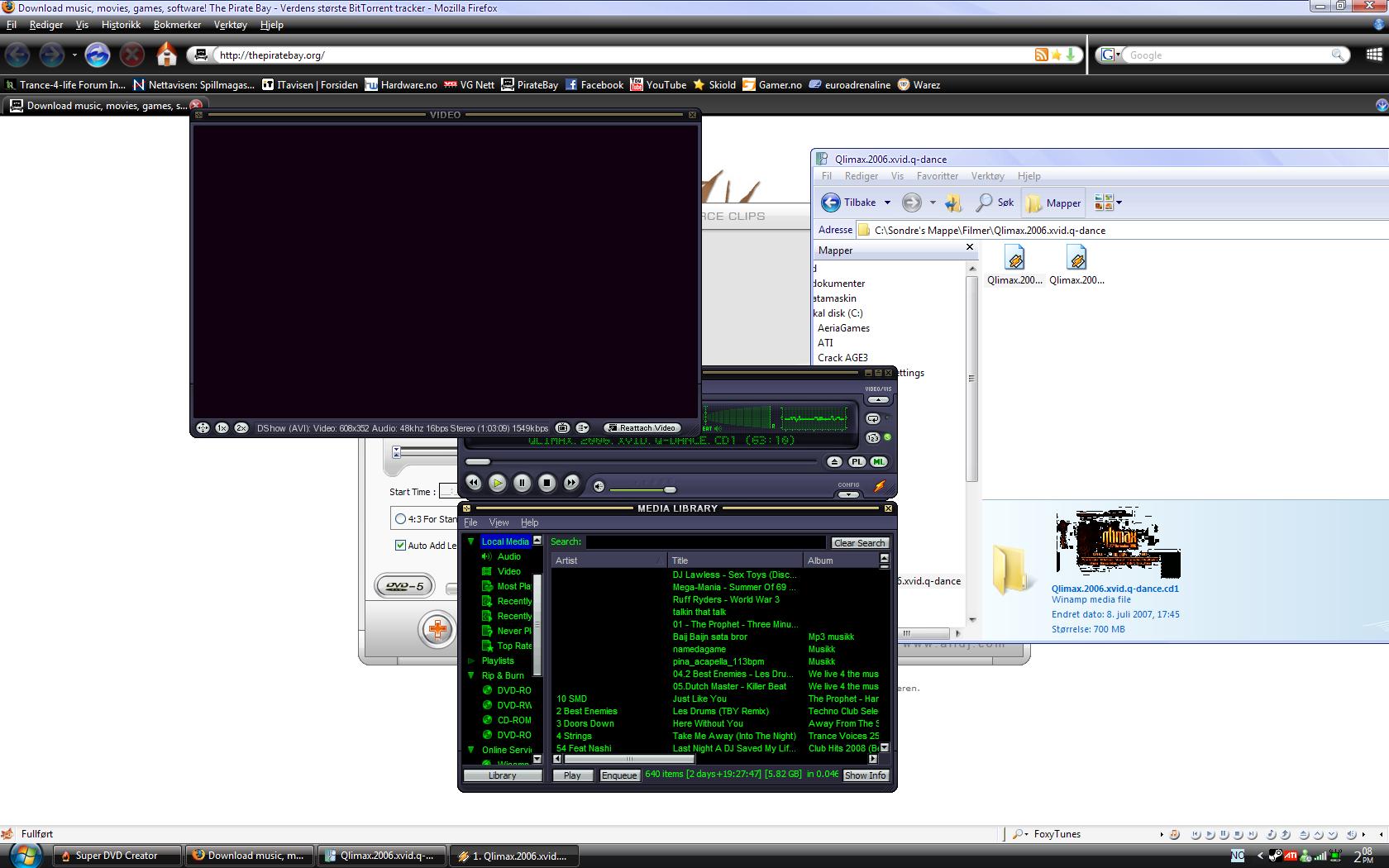Click Show Info button
The width and height of the screenshot is (1389, 868).
tap(865, 775)
